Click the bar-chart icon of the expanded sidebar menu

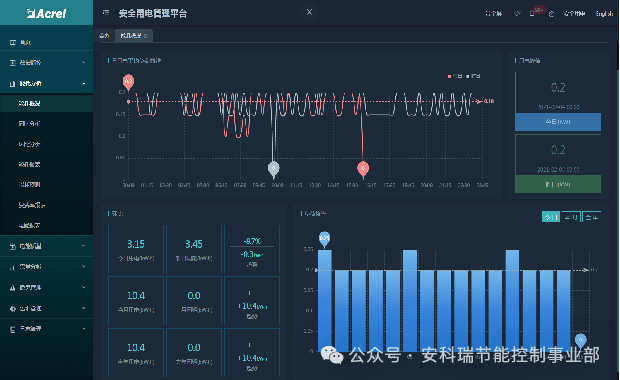13,83
